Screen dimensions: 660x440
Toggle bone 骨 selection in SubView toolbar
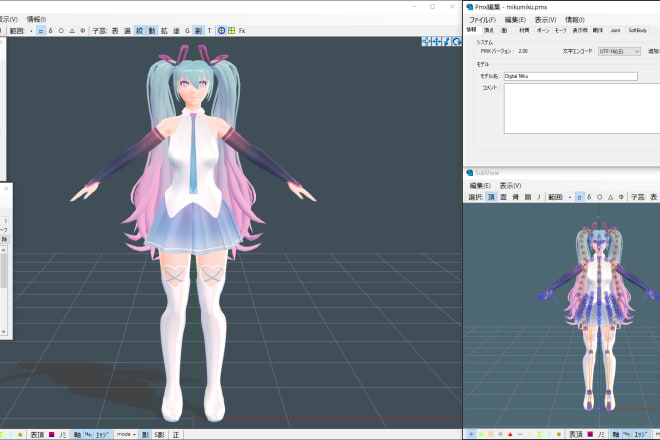(x=516, y=197)
